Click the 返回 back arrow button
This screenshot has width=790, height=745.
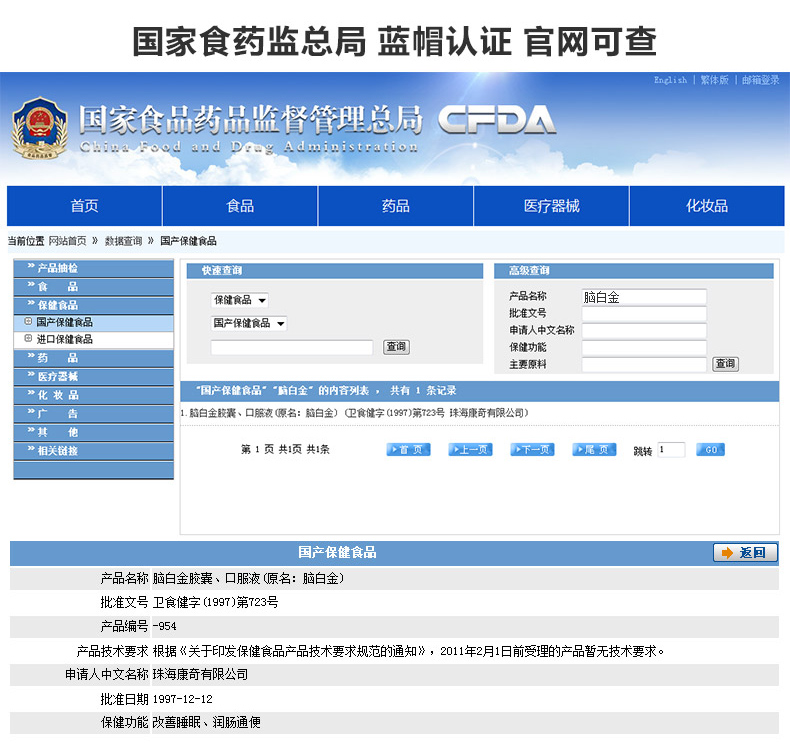coord(745,553)
